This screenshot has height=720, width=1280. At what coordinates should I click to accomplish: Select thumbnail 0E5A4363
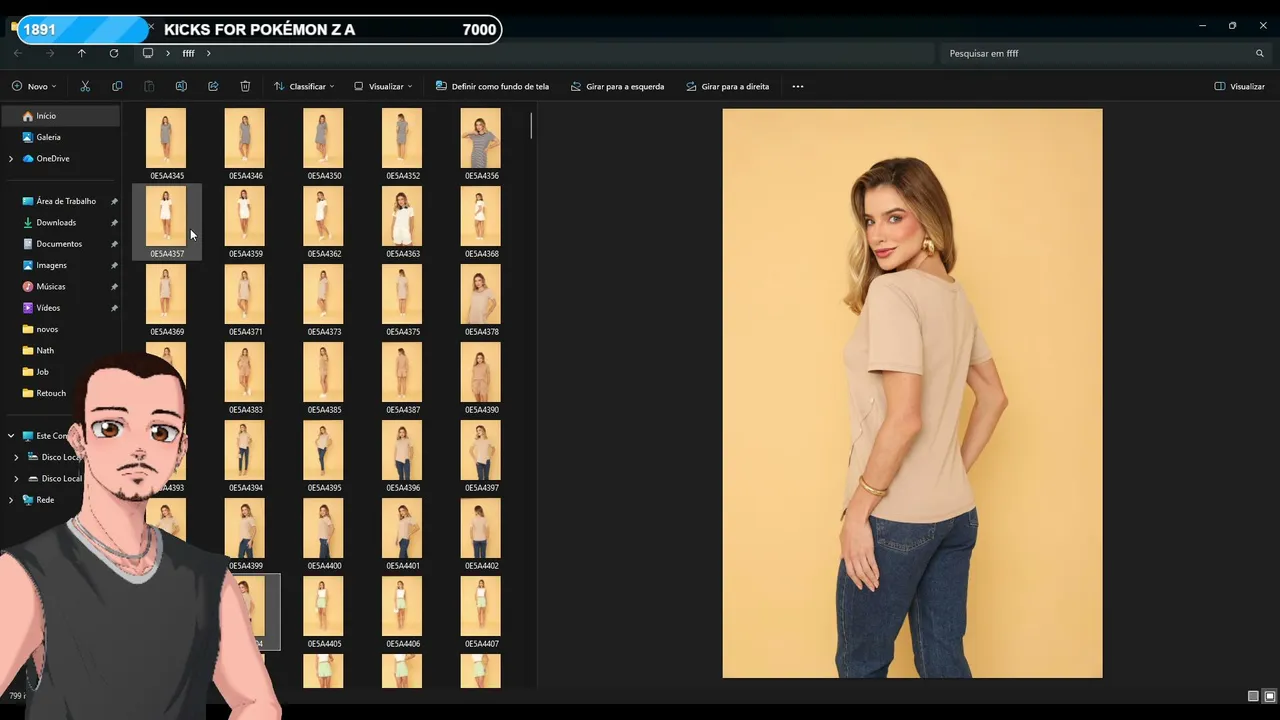pyautogui.click(x=402, y=216)
